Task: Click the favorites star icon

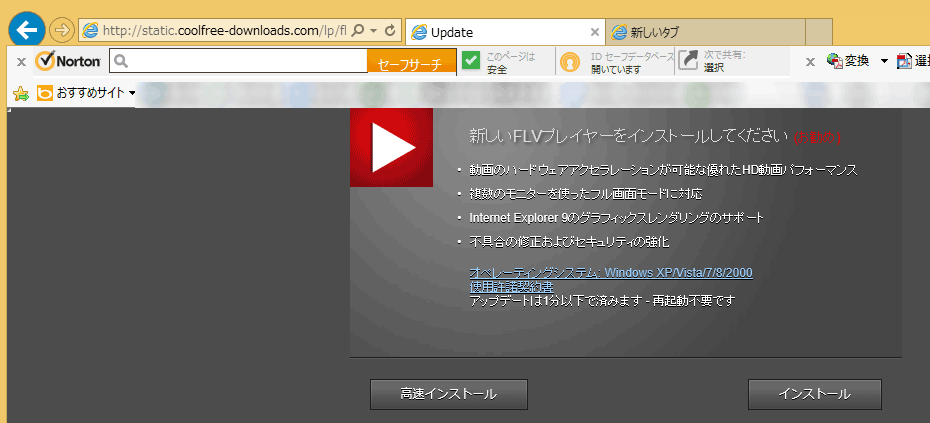Action: [21, 93]
